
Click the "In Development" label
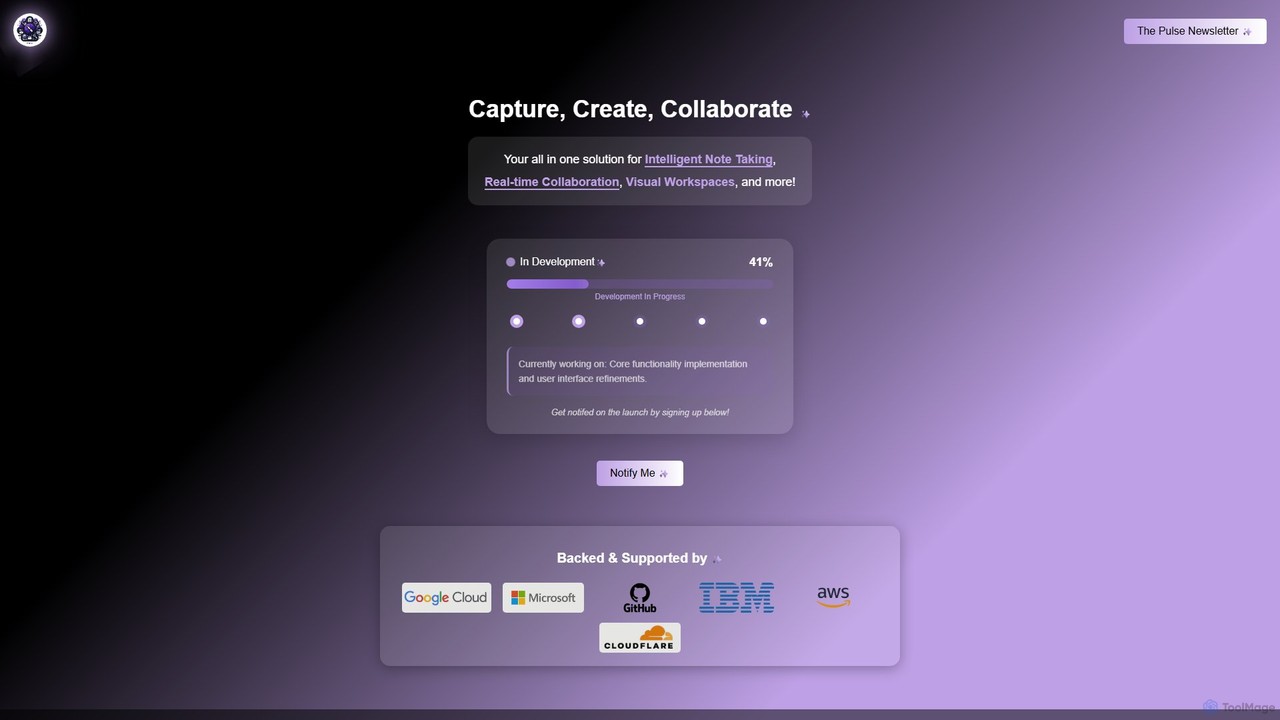[557, 262]
